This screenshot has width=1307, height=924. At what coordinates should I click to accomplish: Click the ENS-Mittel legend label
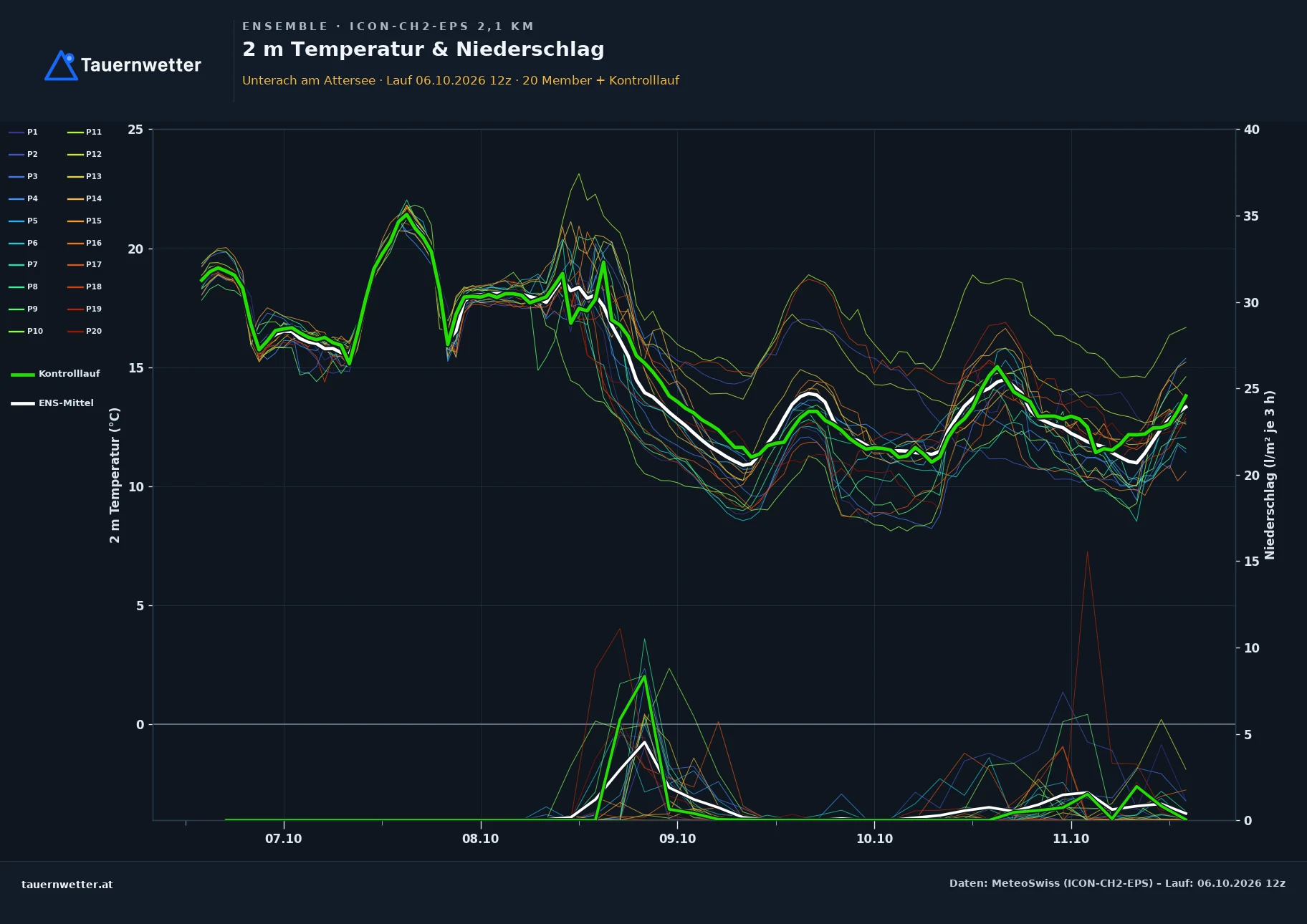pyautogui.click(x=66, y=403)
